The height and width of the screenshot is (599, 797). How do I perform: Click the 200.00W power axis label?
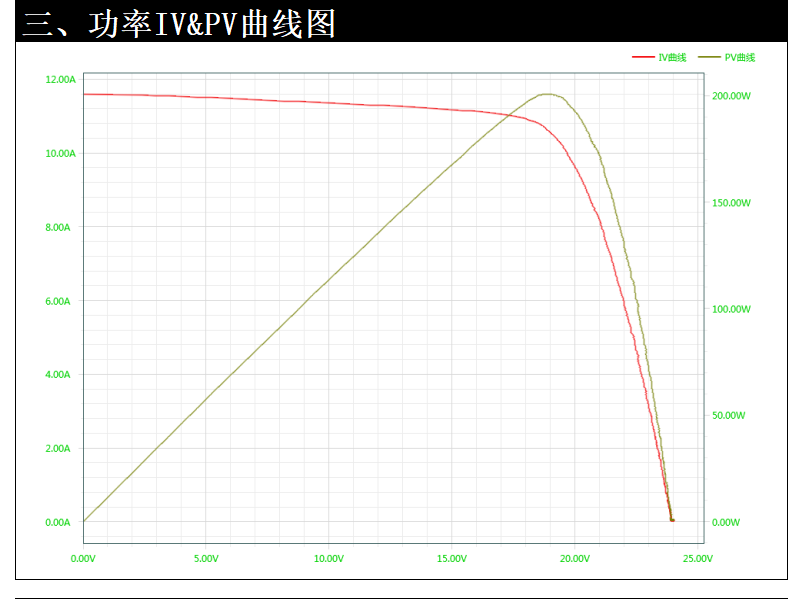pos(731,96)
